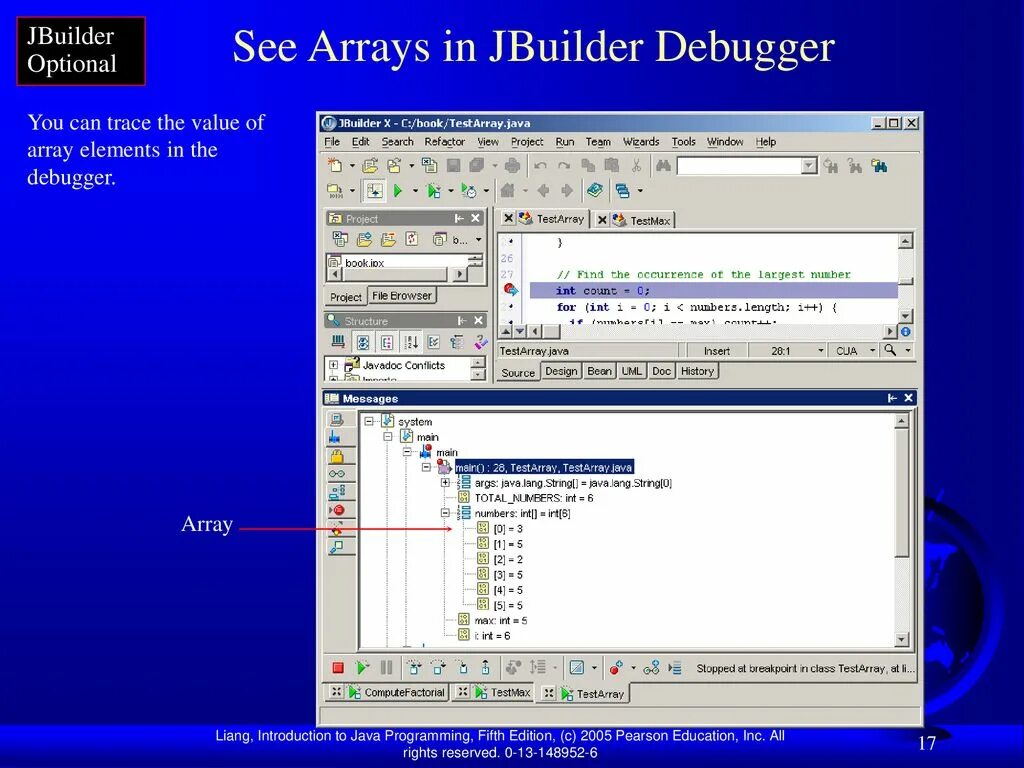Open the Team menu

(598, 142)
